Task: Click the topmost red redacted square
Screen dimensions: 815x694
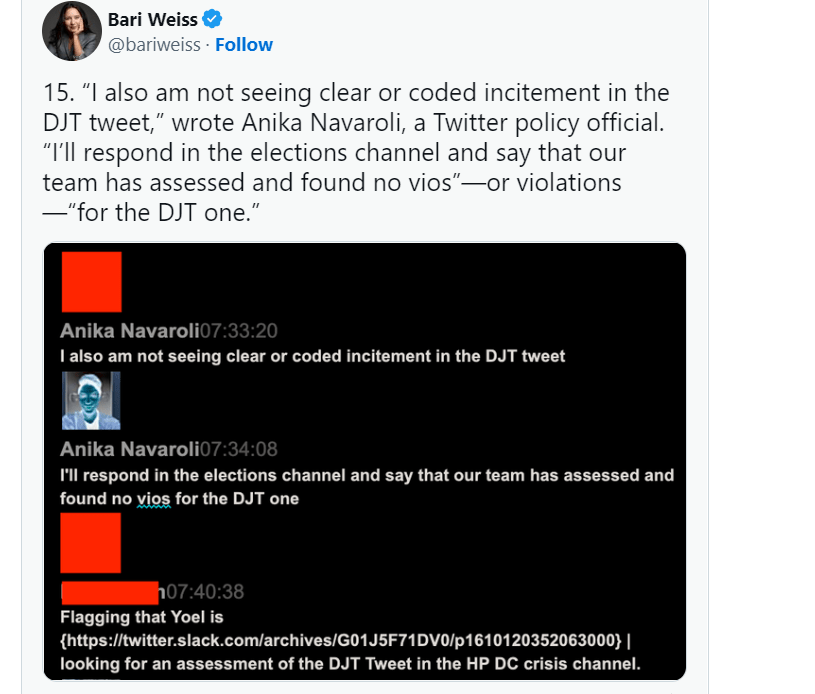Action: click(x=91, y=281)
